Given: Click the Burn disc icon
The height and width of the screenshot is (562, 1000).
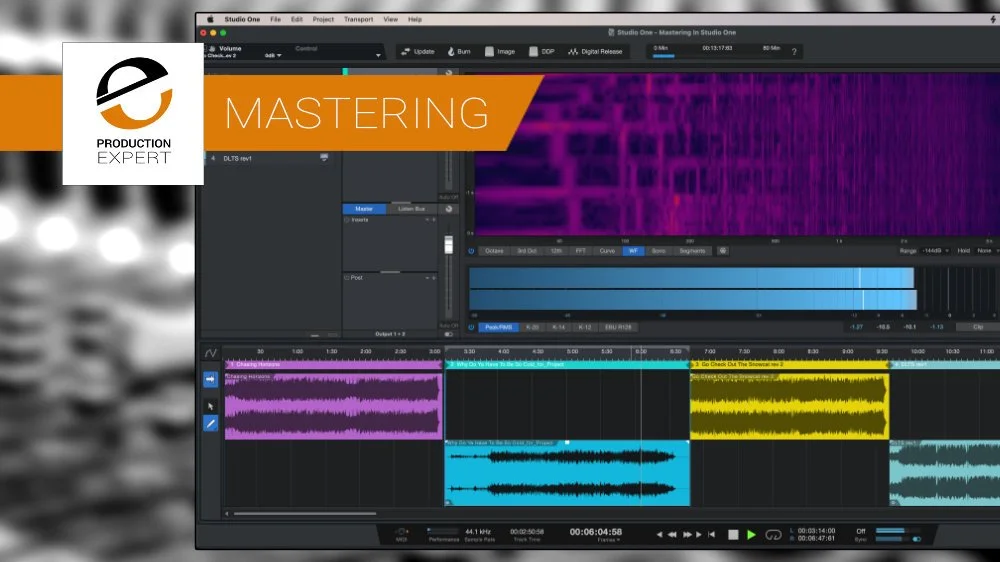Looking at the screenshot, I should pos(450,52).
